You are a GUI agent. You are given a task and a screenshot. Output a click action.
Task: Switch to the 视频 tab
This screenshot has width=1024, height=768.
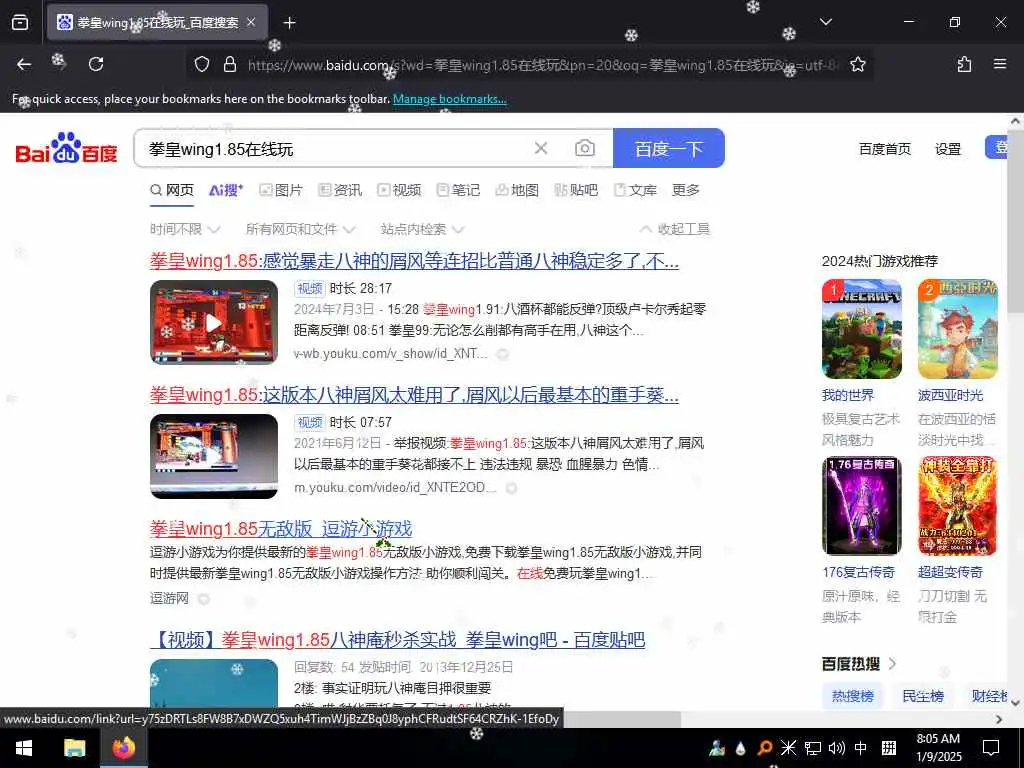(400, 190)
